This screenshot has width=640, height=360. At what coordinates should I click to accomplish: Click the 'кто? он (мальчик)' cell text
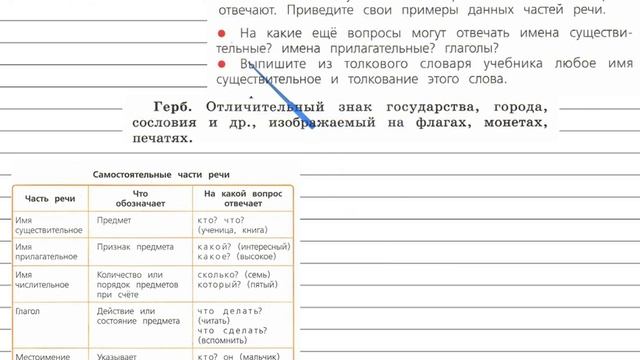(238, 356)
